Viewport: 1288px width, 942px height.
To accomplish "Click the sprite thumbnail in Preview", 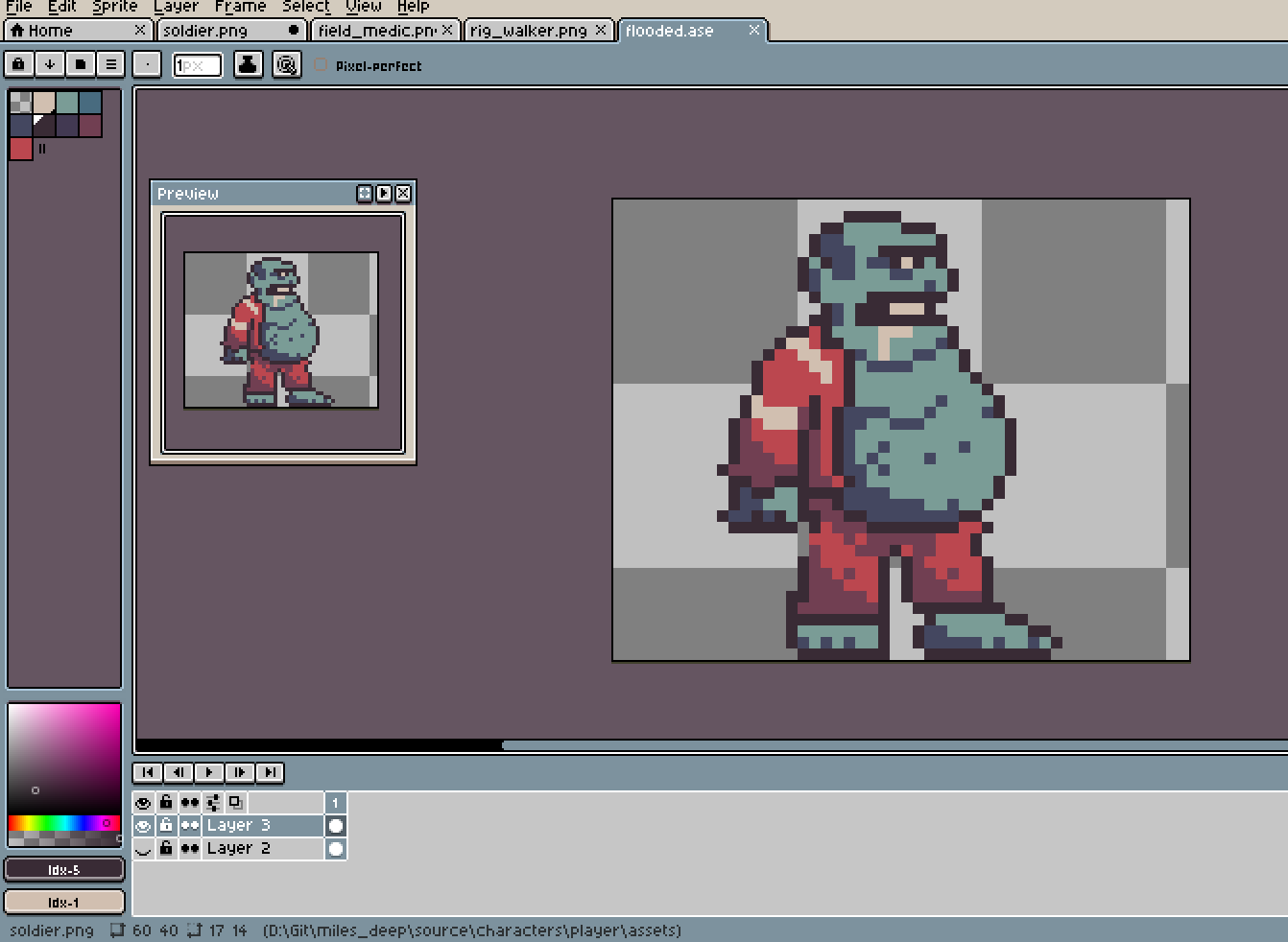I will [281, 330].
